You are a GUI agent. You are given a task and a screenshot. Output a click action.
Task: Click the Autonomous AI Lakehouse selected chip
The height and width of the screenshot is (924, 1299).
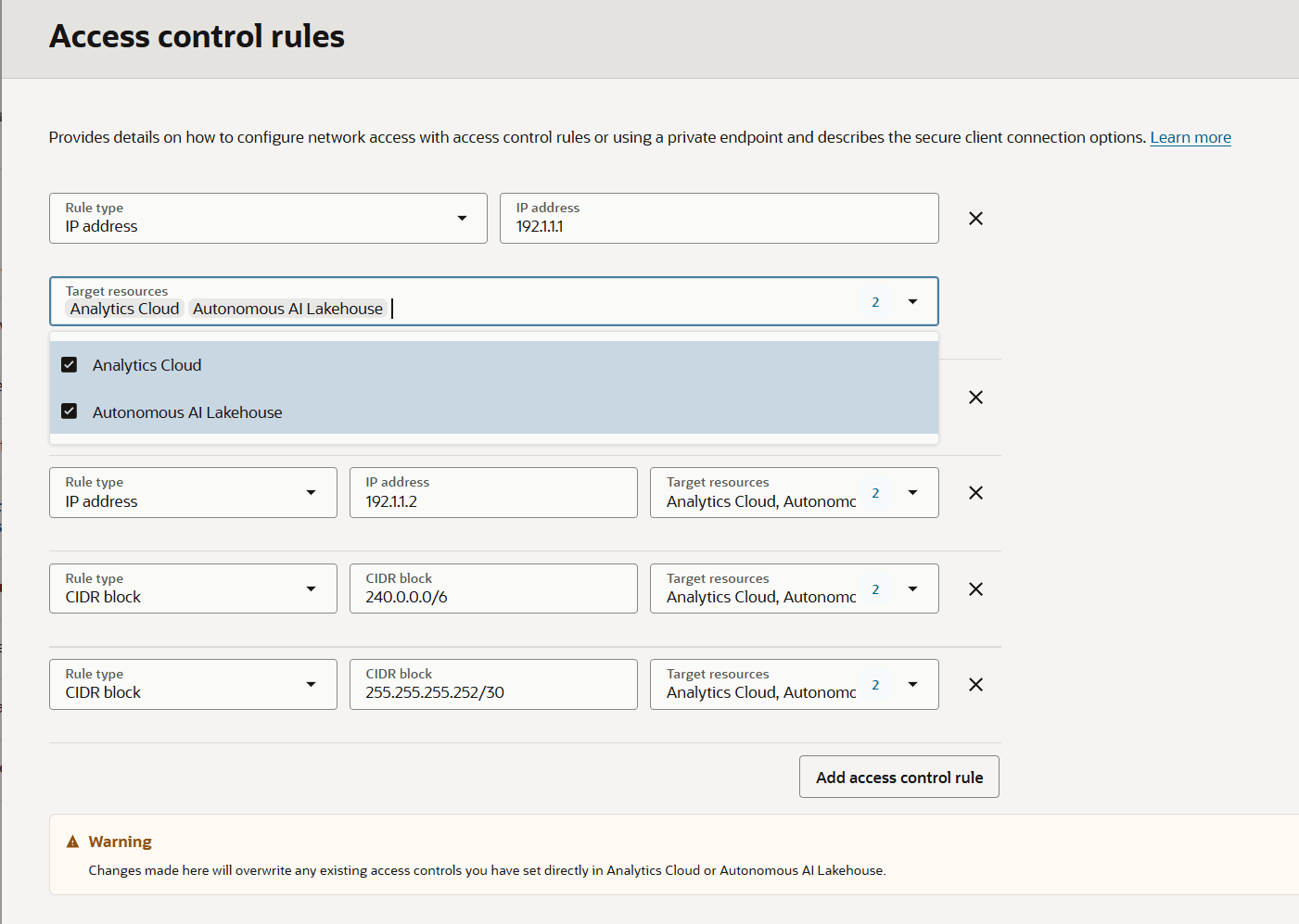coord(287,309)
